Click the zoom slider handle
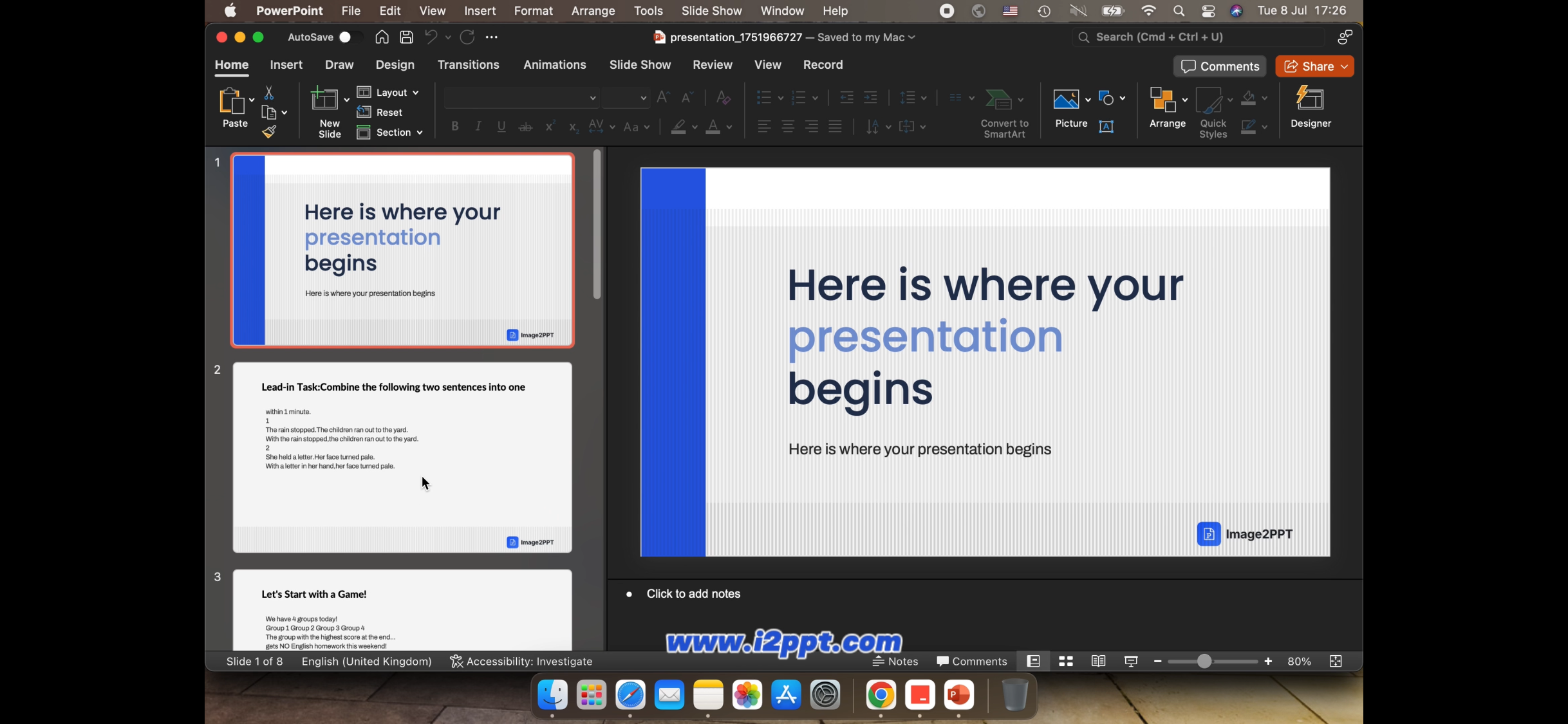 click(1204, 662)
